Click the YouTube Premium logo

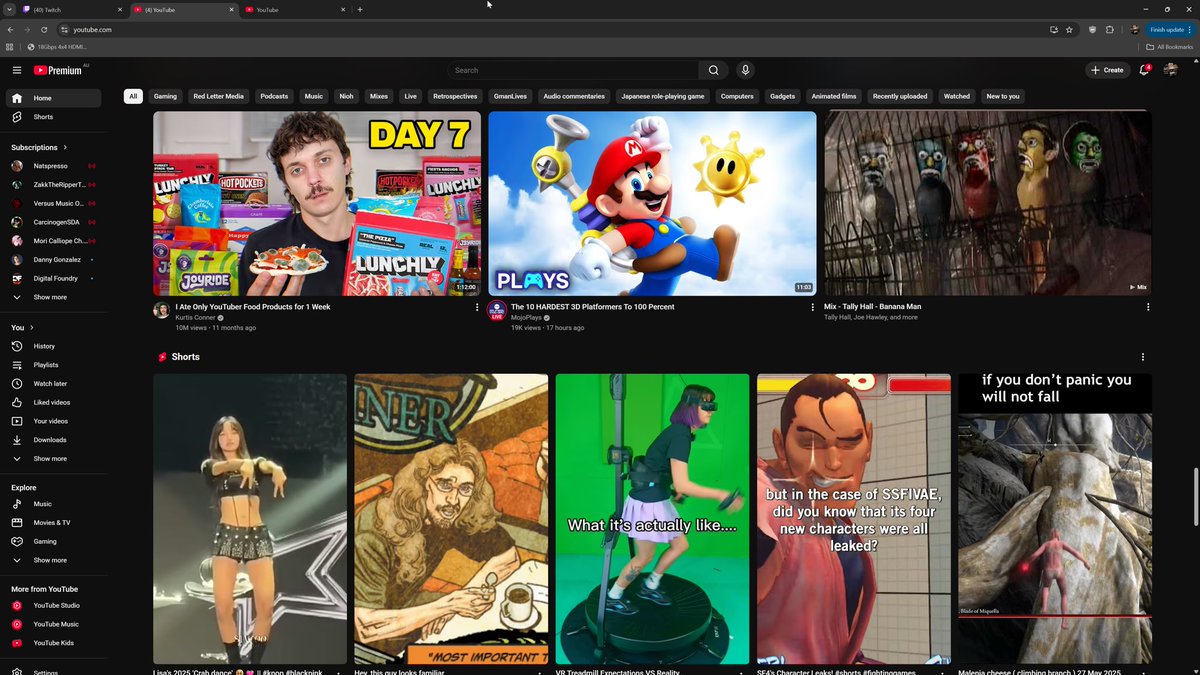pyautogui.click(x=59, y=70)
